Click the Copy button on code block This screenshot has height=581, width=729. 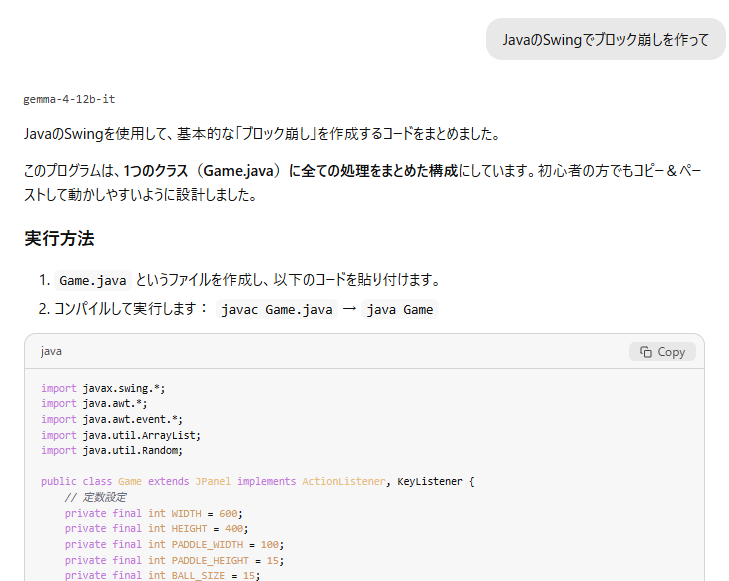pos(662,352)
